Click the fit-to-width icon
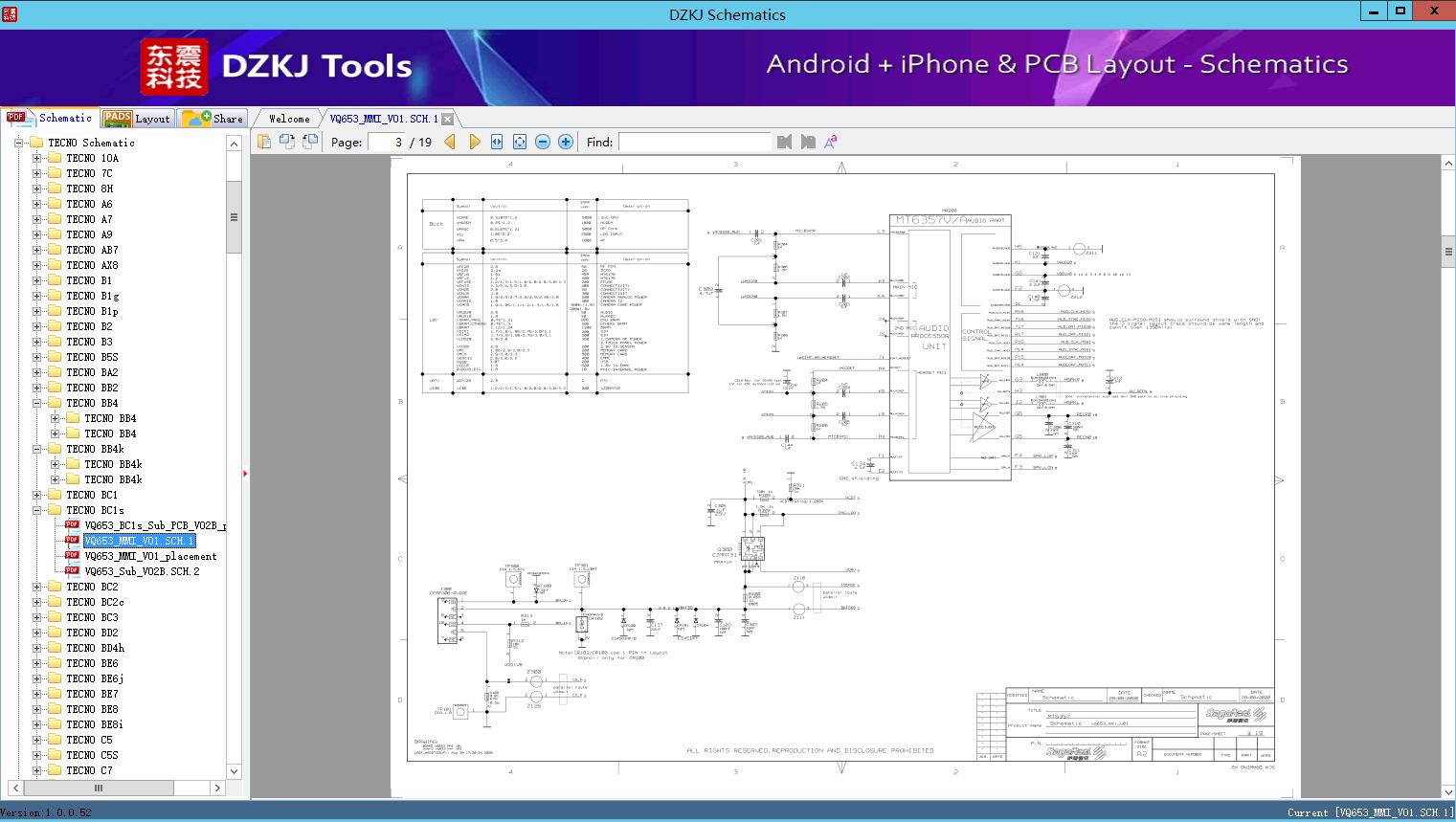 coord(497,142)
